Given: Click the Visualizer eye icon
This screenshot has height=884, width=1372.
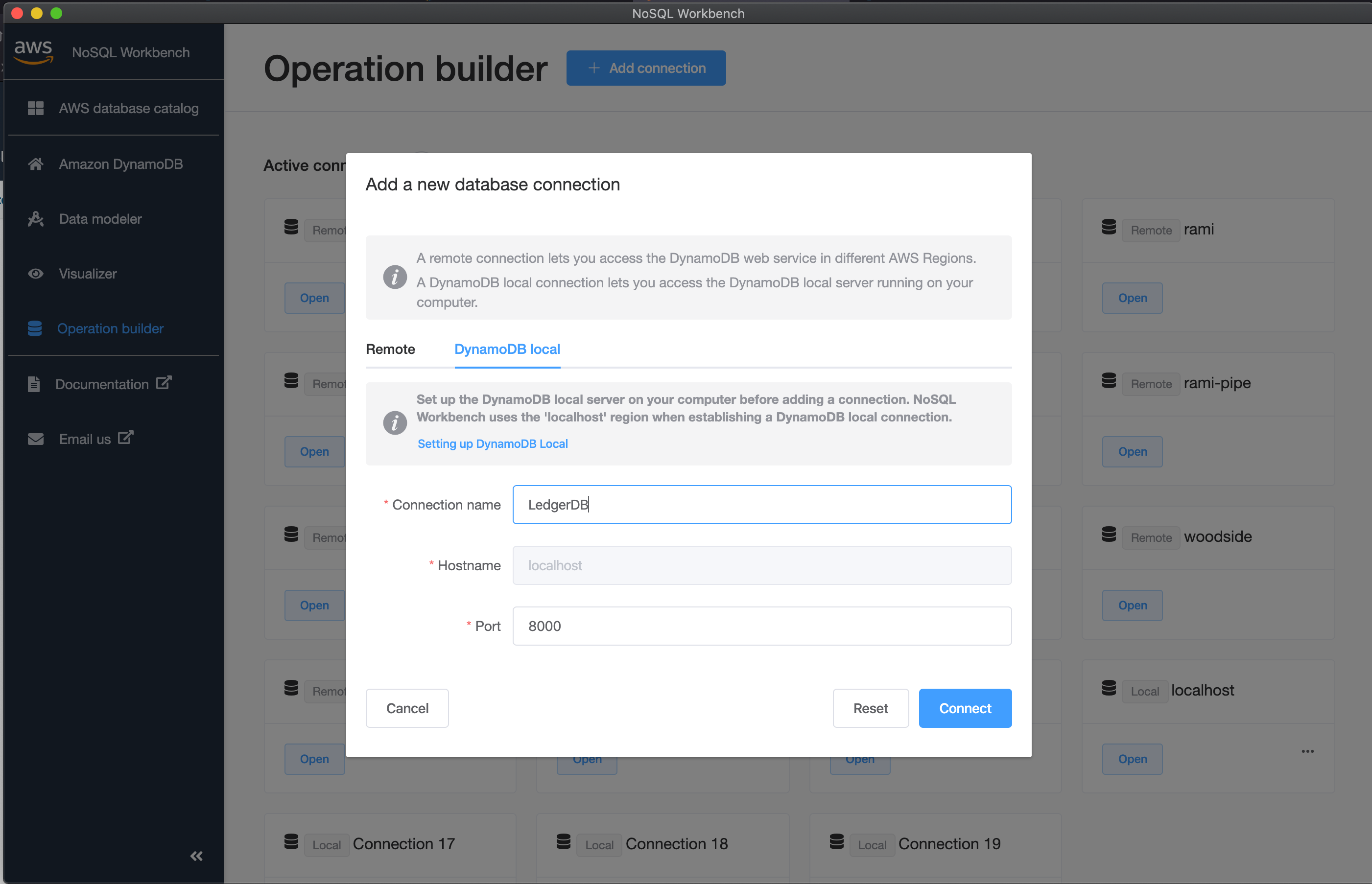Looking at the screenshot, I should point(36,274).
